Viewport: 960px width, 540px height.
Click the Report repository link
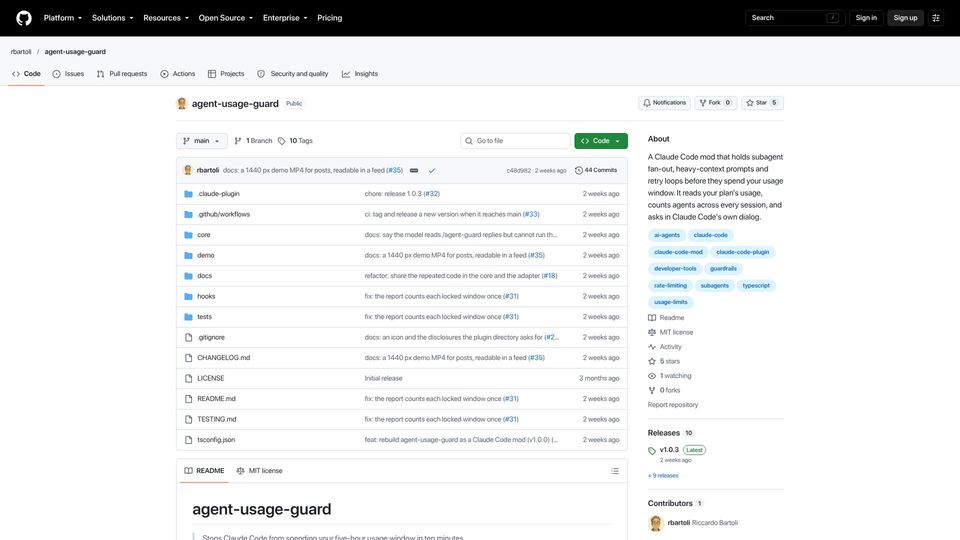[x=673, y=405]
